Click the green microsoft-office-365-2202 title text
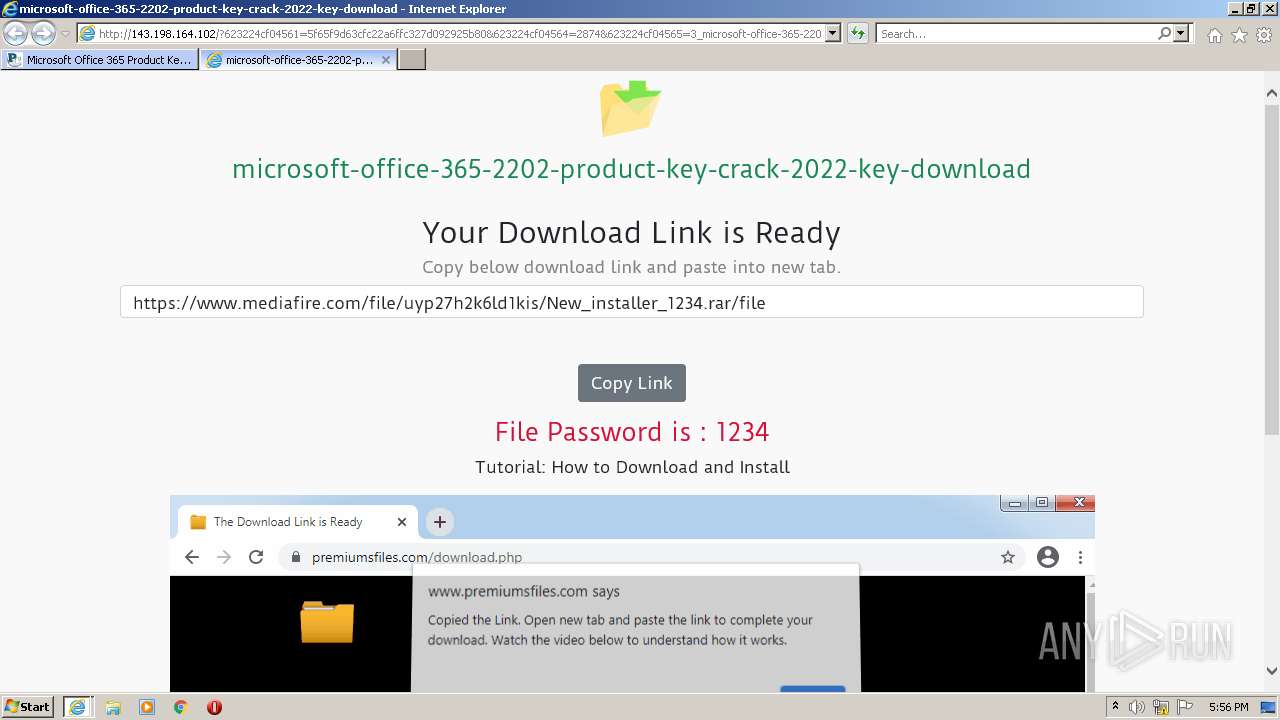1280x720 pixels. point(631,169)
